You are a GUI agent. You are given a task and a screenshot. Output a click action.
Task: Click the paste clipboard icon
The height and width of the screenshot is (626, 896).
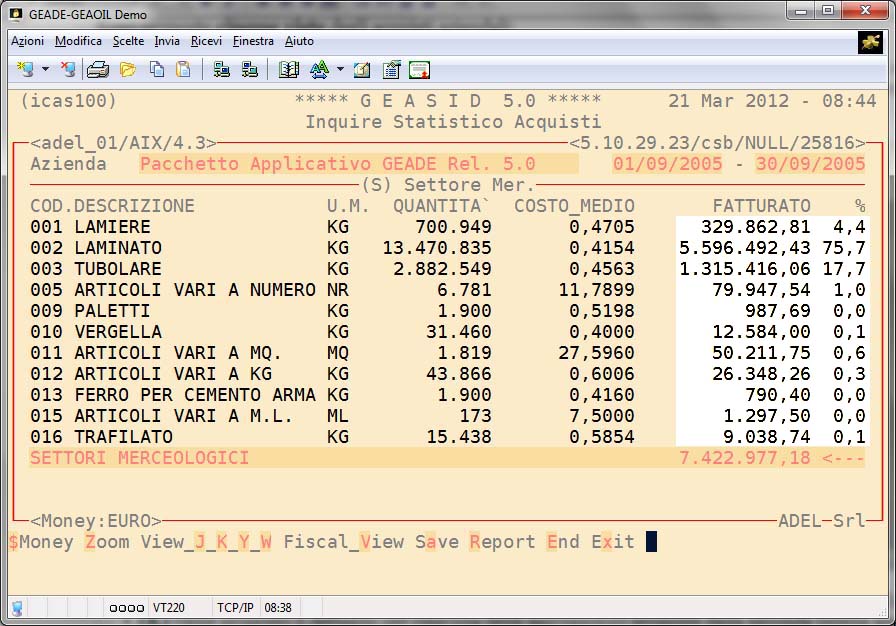point(183,69)
